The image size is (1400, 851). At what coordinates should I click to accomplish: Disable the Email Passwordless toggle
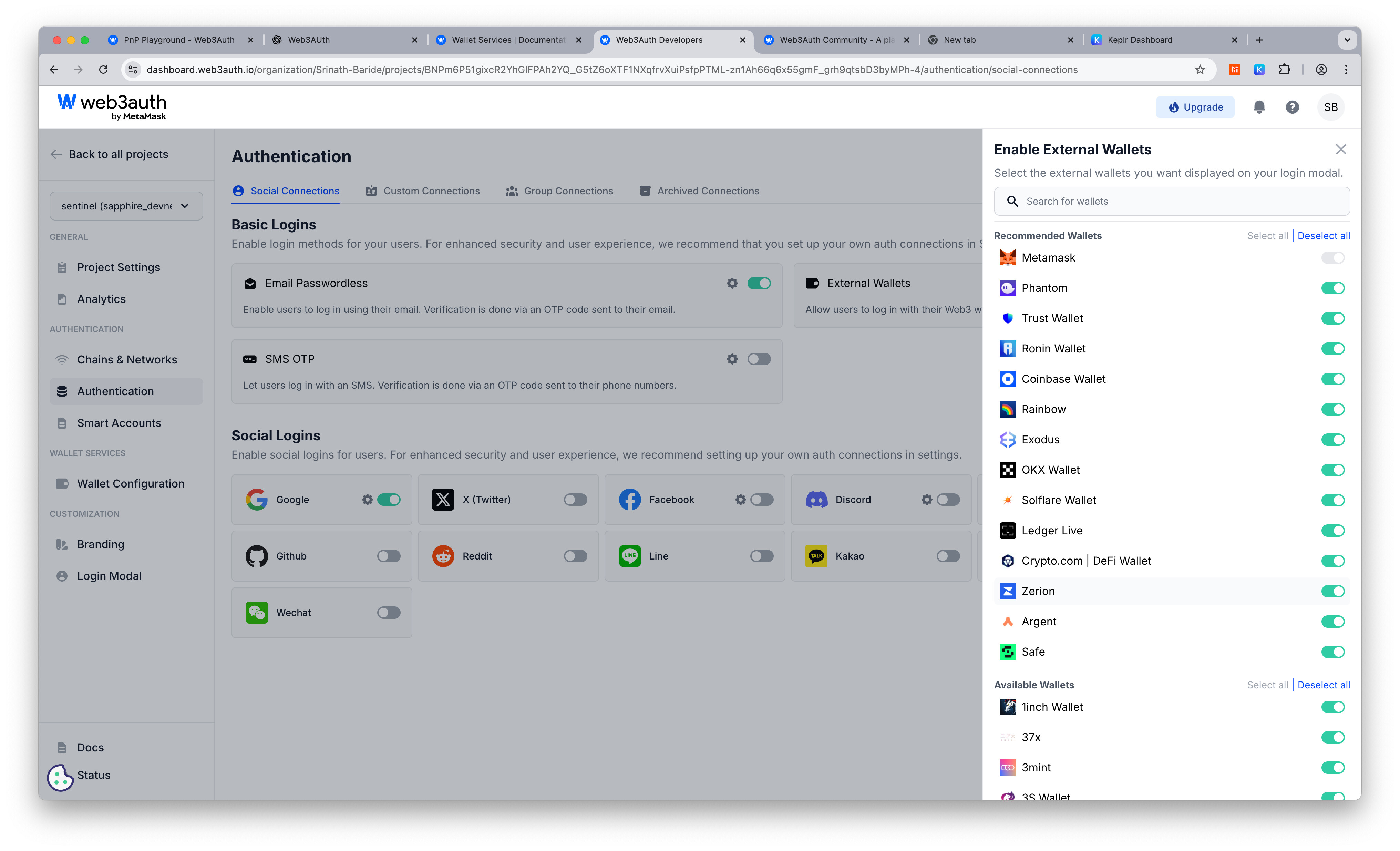click(759, 283)
